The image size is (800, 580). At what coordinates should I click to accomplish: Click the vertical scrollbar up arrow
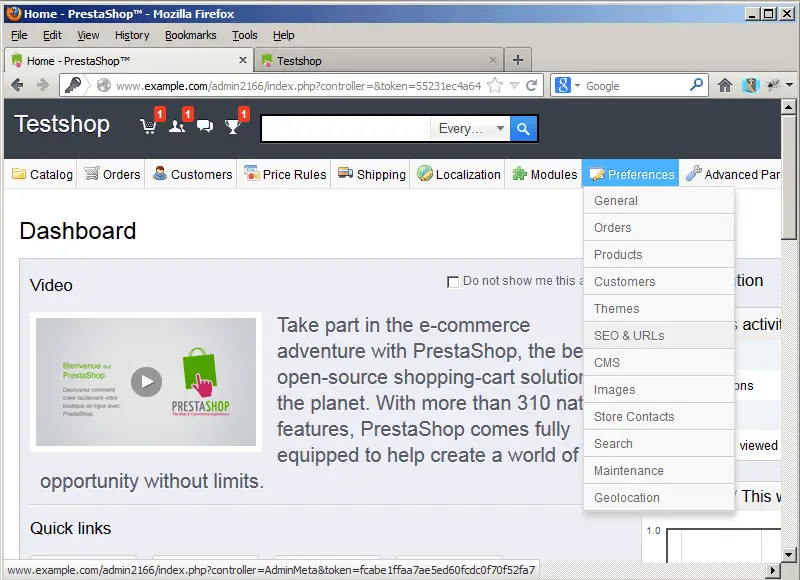pos(788,107)
